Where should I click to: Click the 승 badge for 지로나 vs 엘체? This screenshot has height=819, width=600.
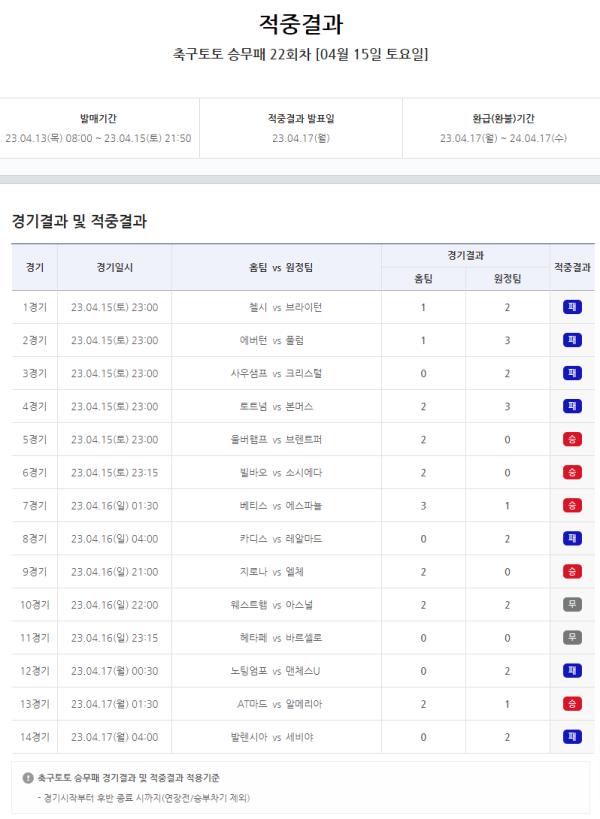click(572, 571)
